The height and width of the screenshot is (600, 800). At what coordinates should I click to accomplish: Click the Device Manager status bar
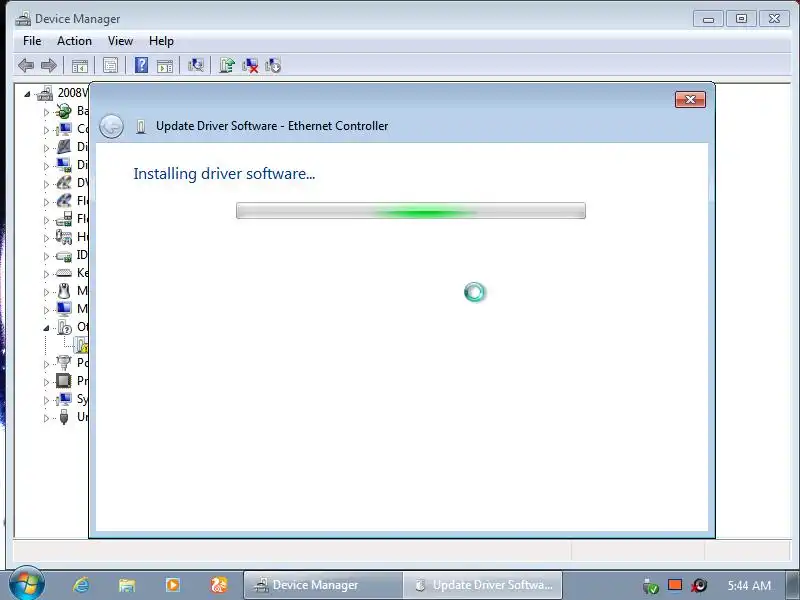[x=401, y=551]
